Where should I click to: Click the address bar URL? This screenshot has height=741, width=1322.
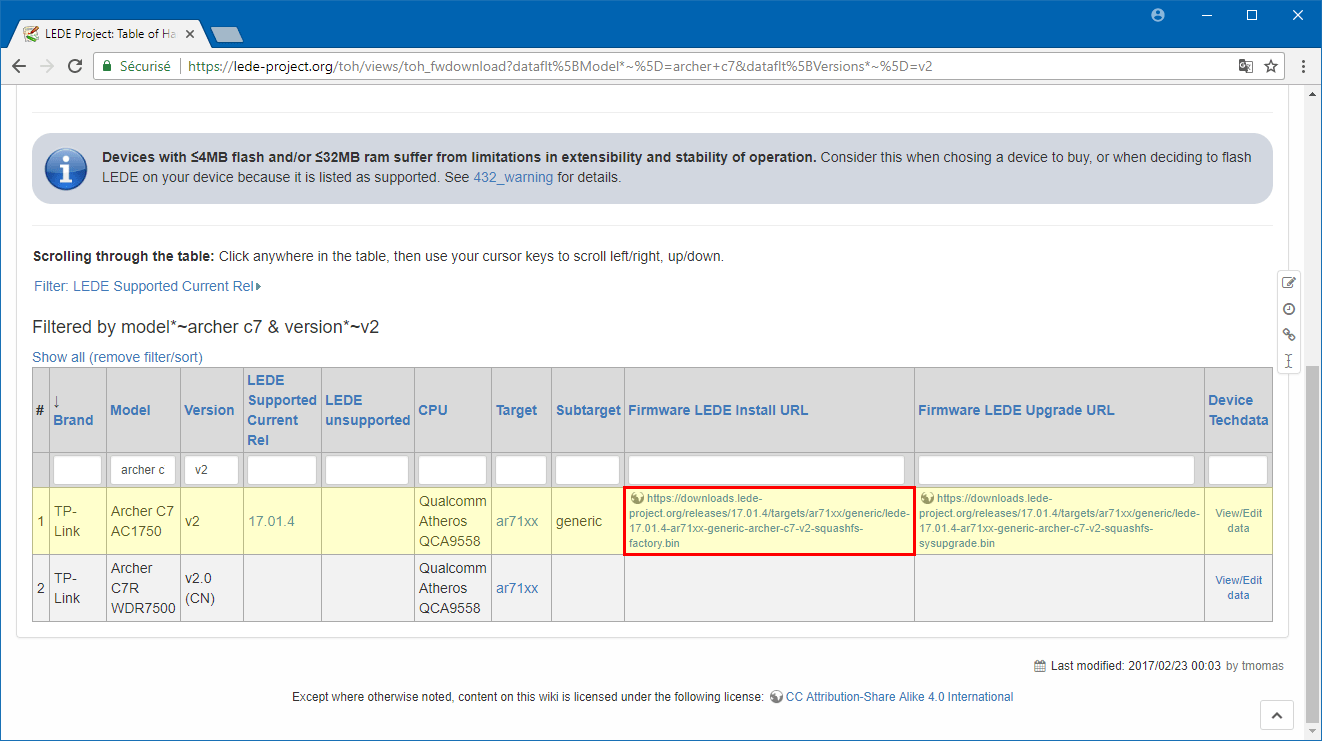coord(560,66)
